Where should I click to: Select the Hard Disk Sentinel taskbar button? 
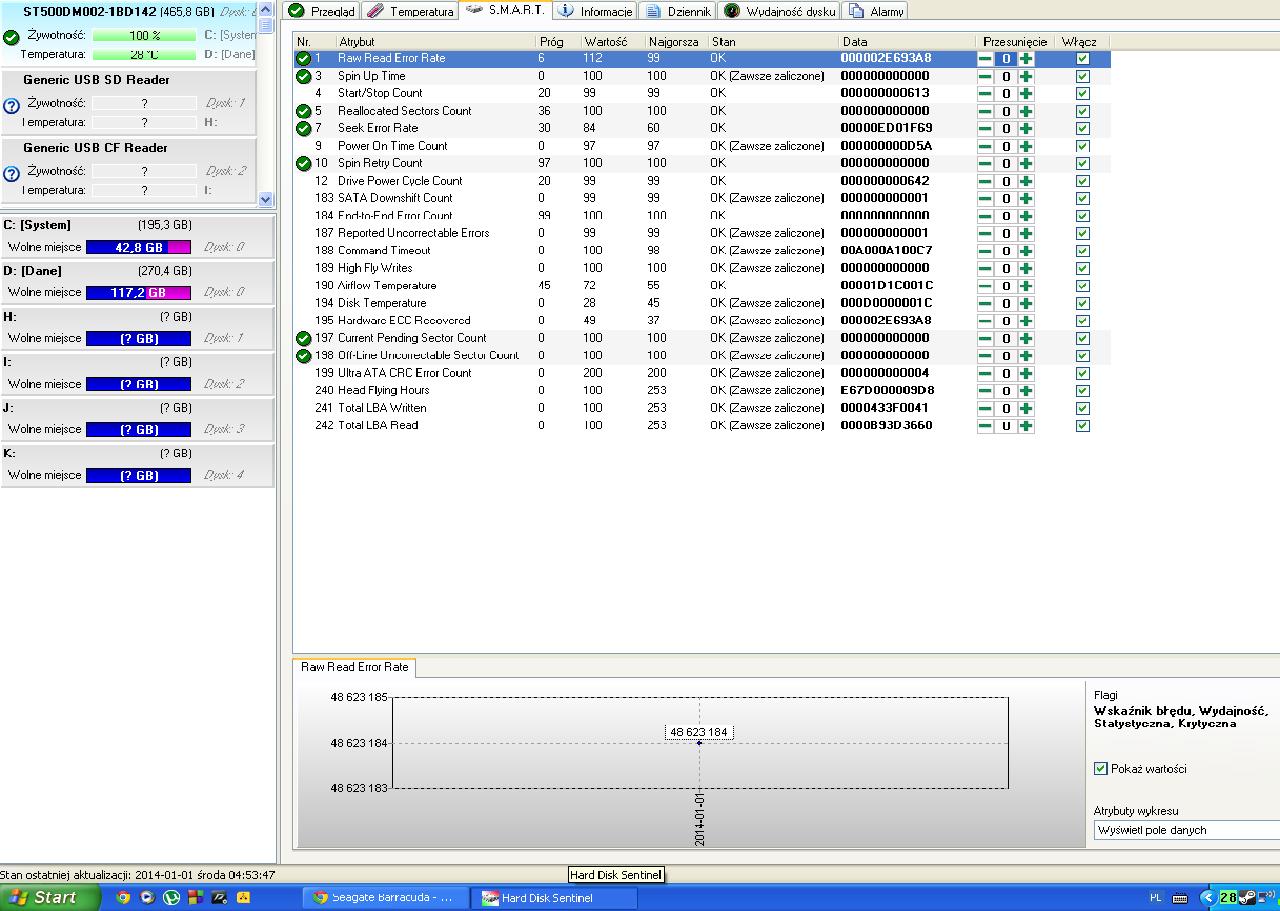click(x=555, y=898)
